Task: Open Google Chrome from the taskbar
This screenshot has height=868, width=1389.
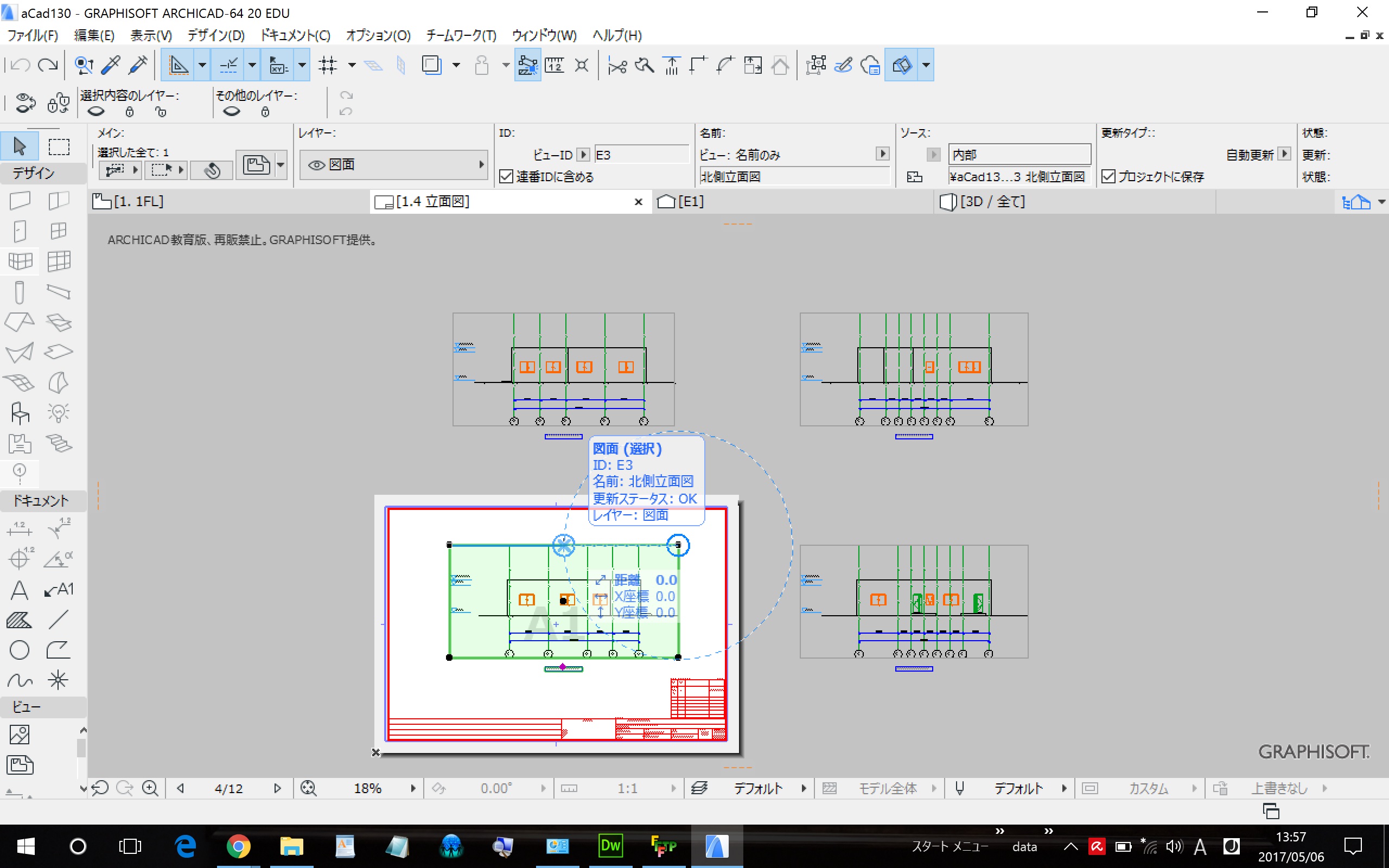Action: (238, 846)
